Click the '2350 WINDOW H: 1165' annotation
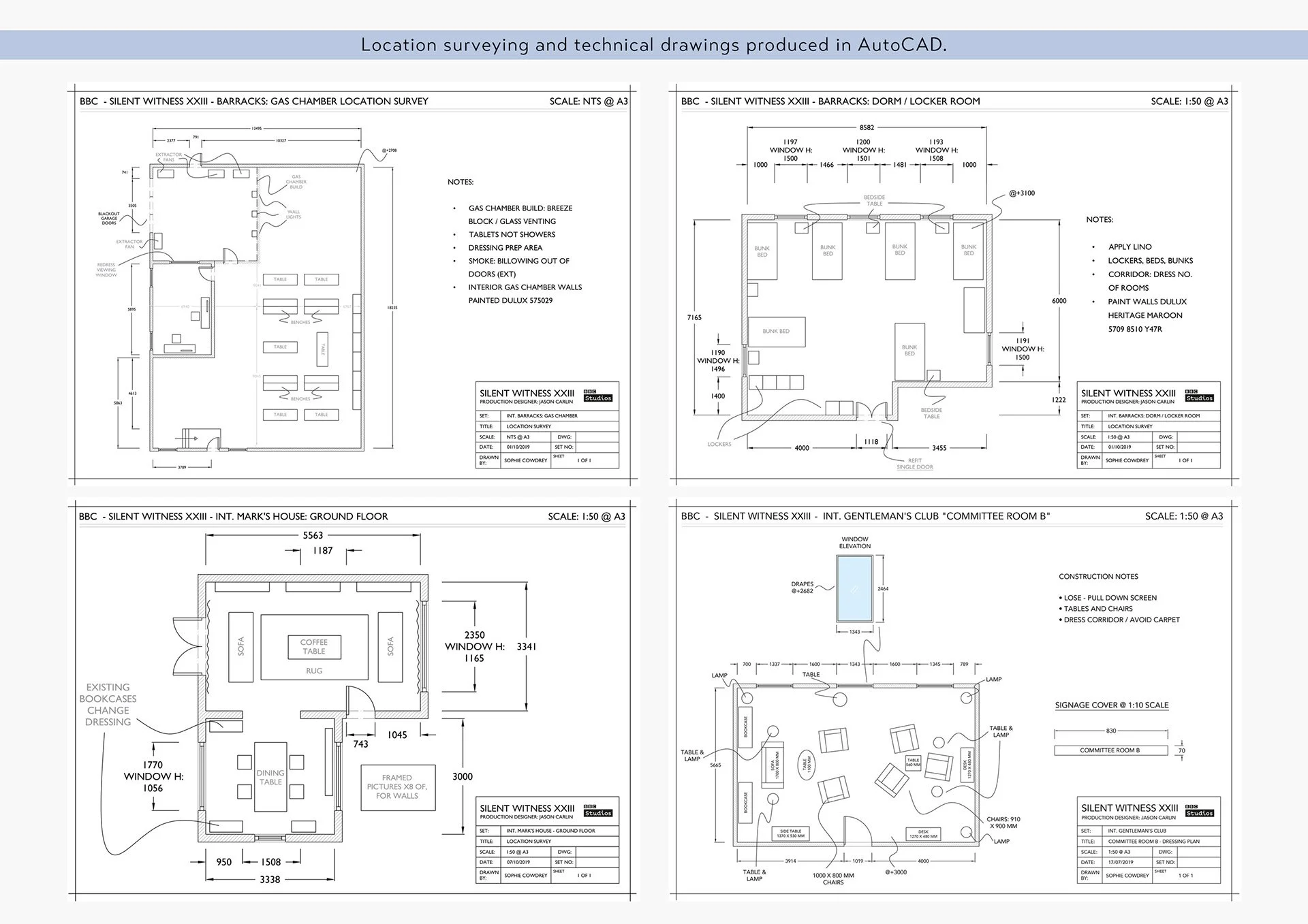 pos(474,646)
